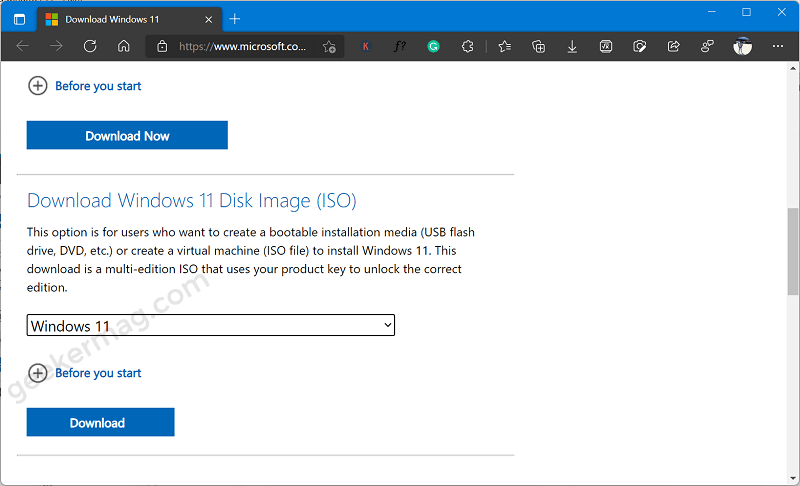800x486 pixels.
Task: Open the feedback toolbar icon
Action: tap(707, 46)
